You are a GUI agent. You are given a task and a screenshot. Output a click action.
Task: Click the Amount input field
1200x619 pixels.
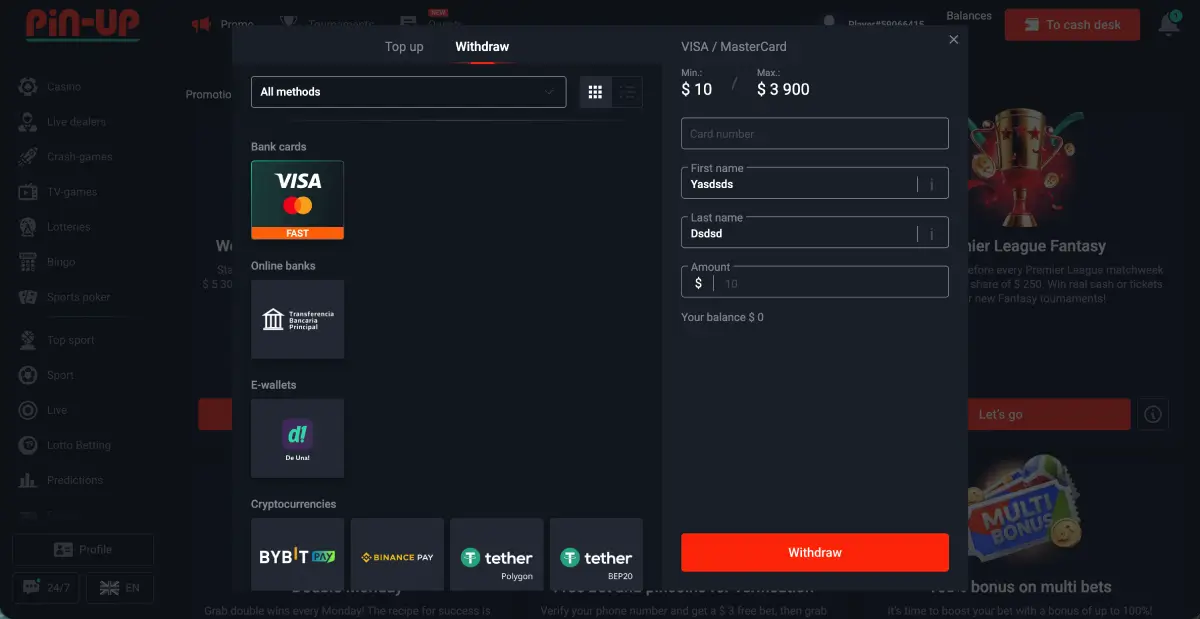[815, 282]
